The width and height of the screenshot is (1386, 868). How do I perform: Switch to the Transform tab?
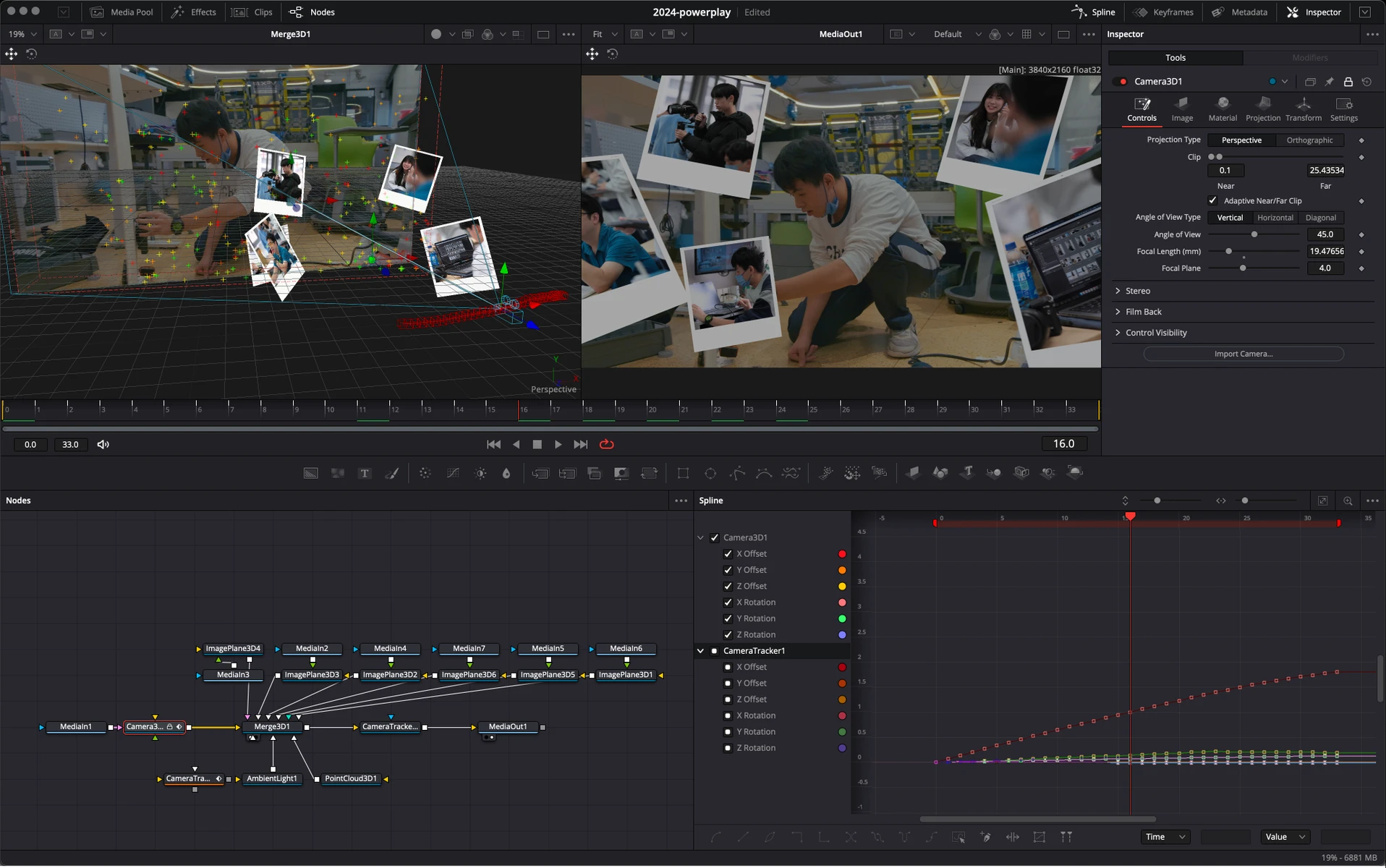point(1303,109)
